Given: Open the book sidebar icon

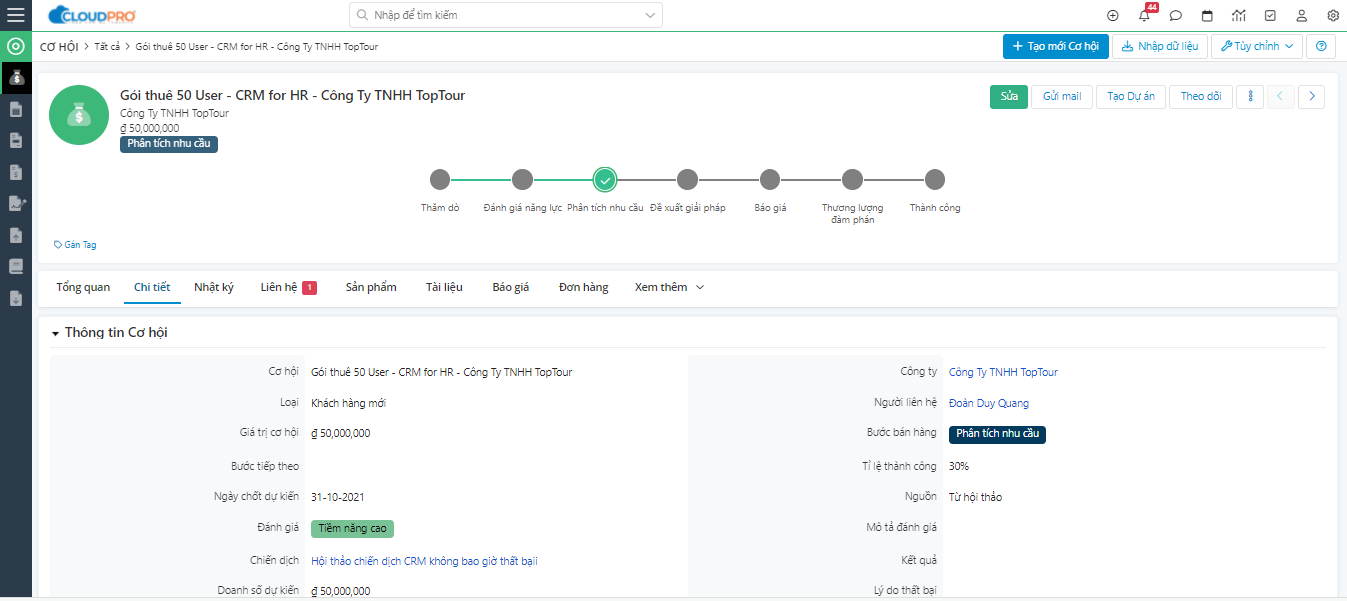Looking at the screenshot, I should coord(16,266).
